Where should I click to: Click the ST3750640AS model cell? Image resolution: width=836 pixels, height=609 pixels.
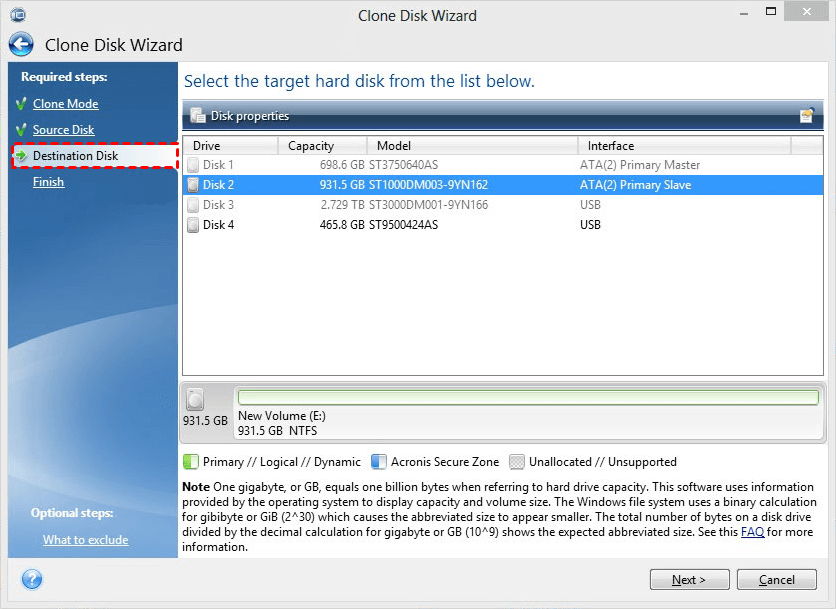pyautogui.click(x=404, y=165)
